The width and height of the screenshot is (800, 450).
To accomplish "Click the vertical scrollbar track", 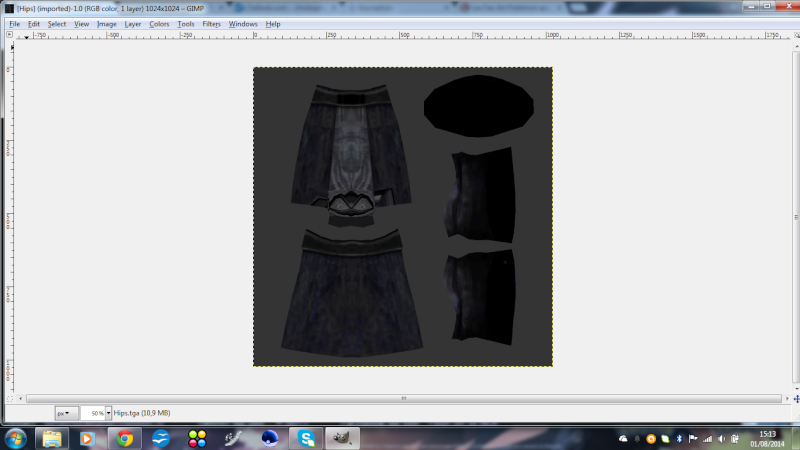I will pos(796,217).
